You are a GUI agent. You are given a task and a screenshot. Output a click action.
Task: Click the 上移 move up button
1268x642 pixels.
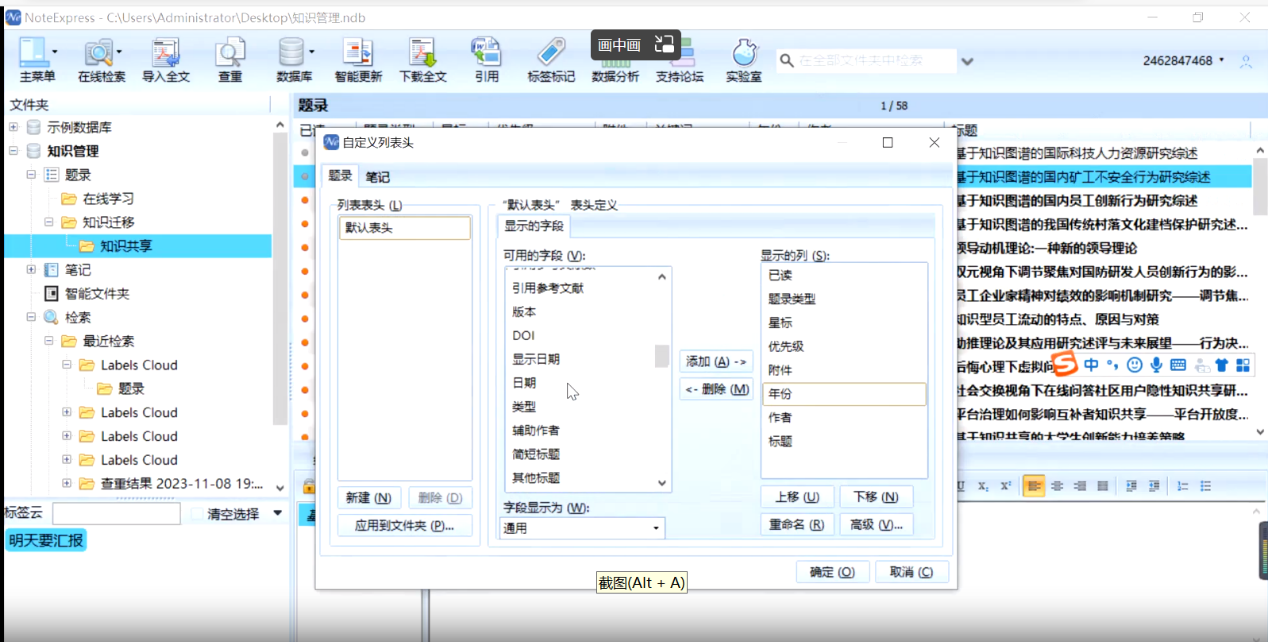pyautogui.click(x=796, y=497)
